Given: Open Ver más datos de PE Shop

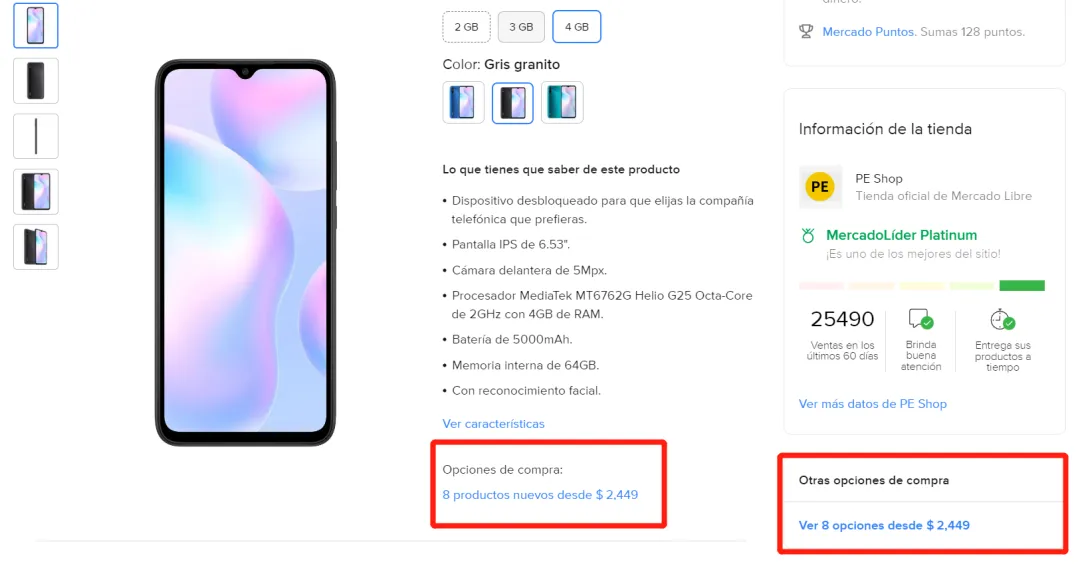Looking at the screenshot, I should click(872, 404).
